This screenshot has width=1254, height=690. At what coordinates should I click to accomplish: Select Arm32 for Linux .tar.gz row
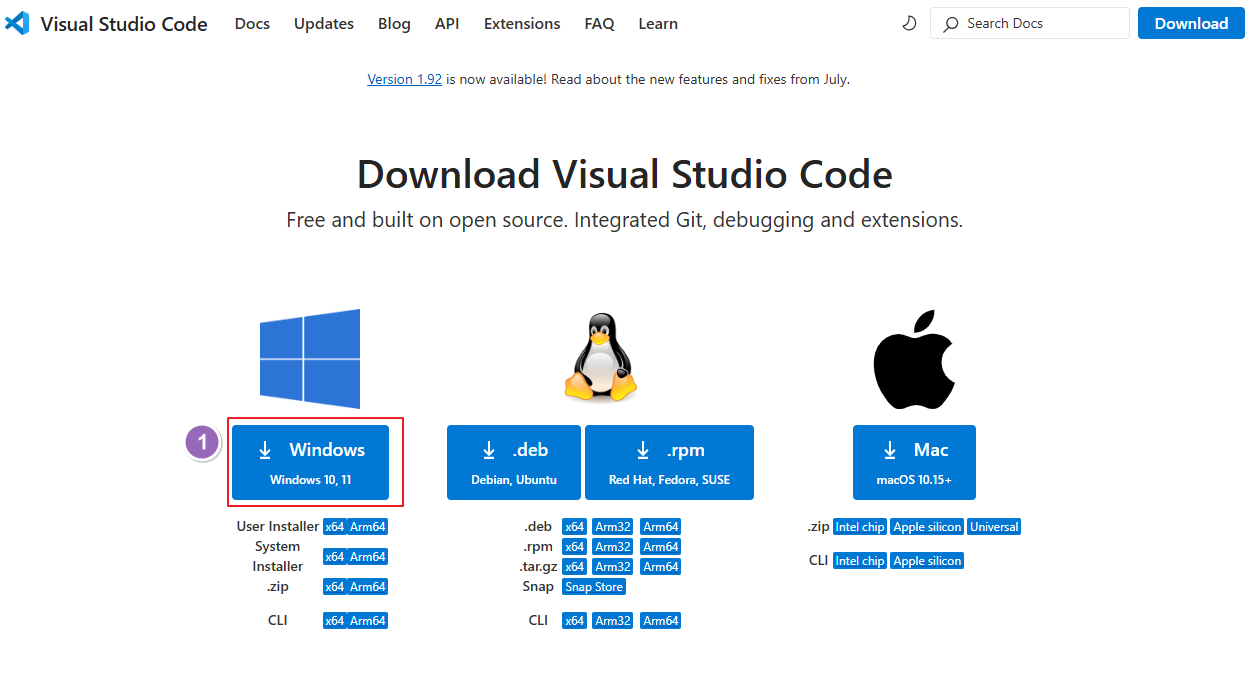click(612, 567)
